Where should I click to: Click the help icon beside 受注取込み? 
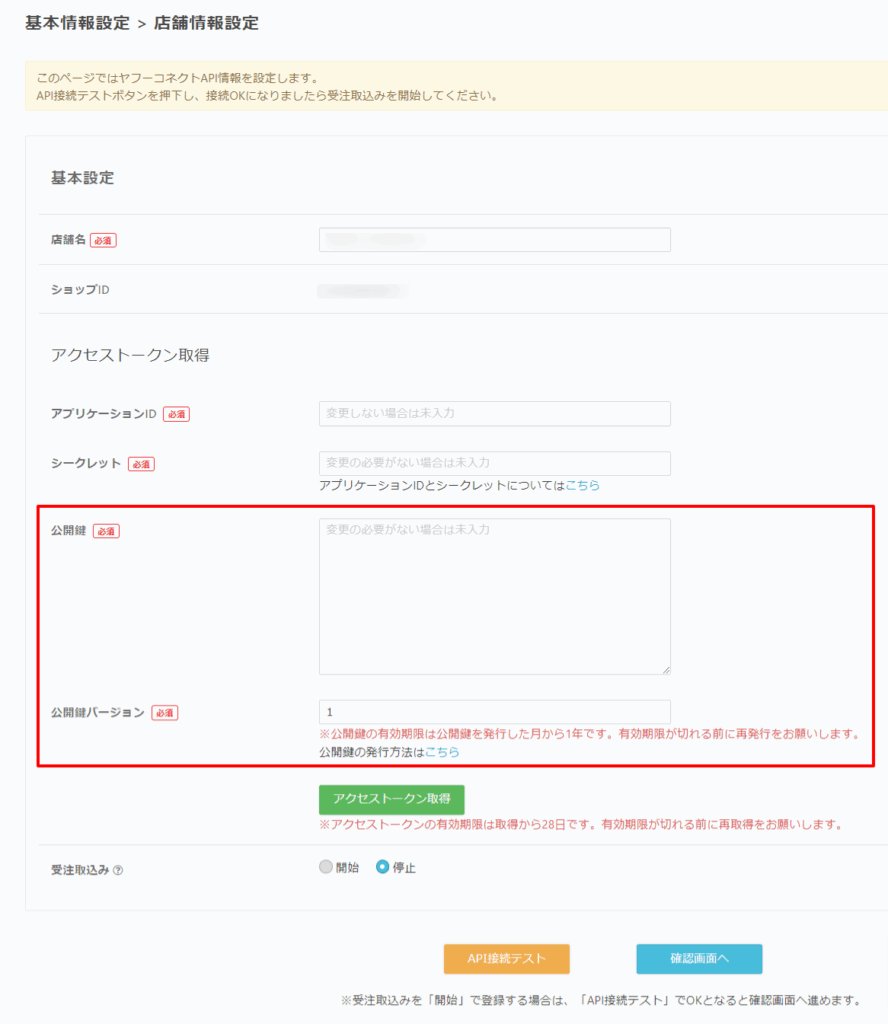tap(118, 870)
